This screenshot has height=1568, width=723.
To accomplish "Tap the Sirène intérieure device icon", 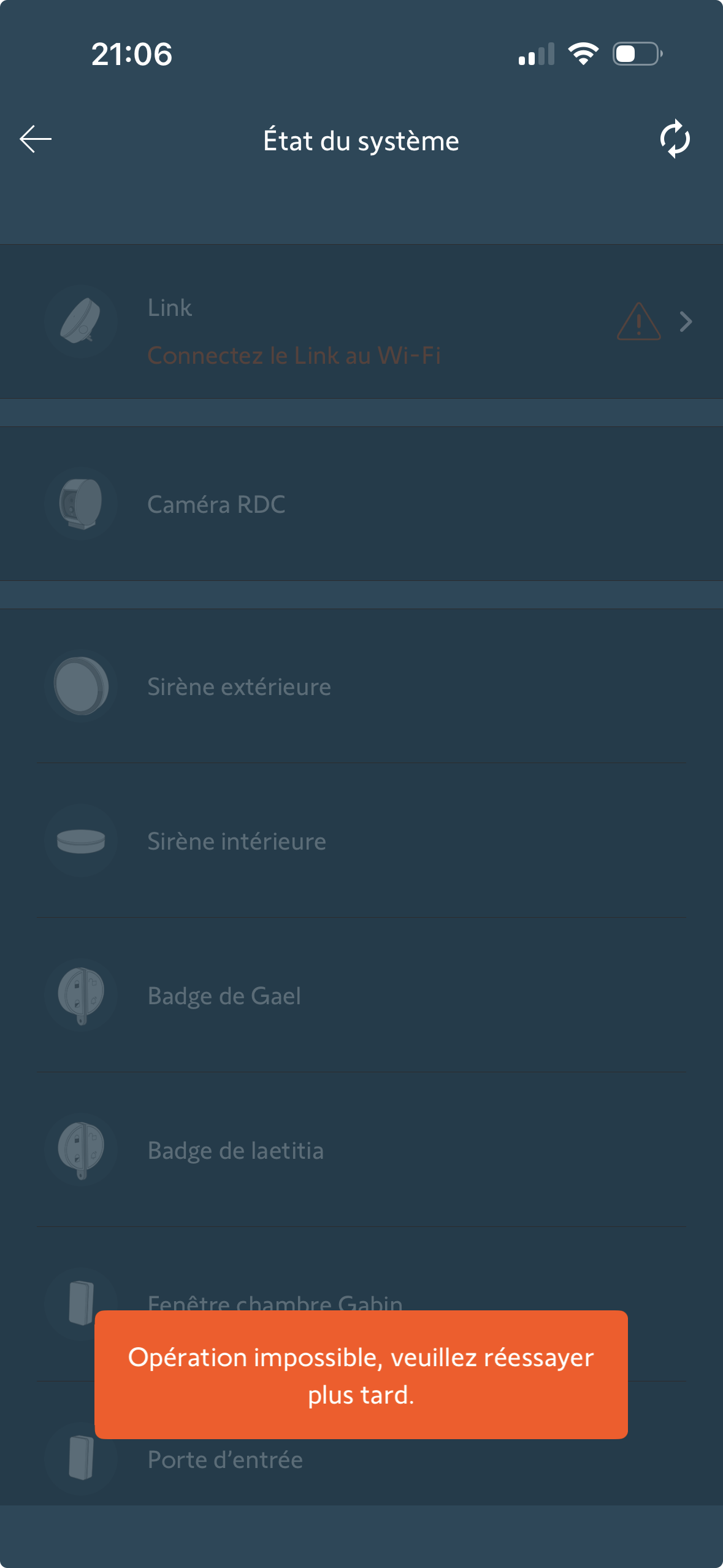I will 81,840.
